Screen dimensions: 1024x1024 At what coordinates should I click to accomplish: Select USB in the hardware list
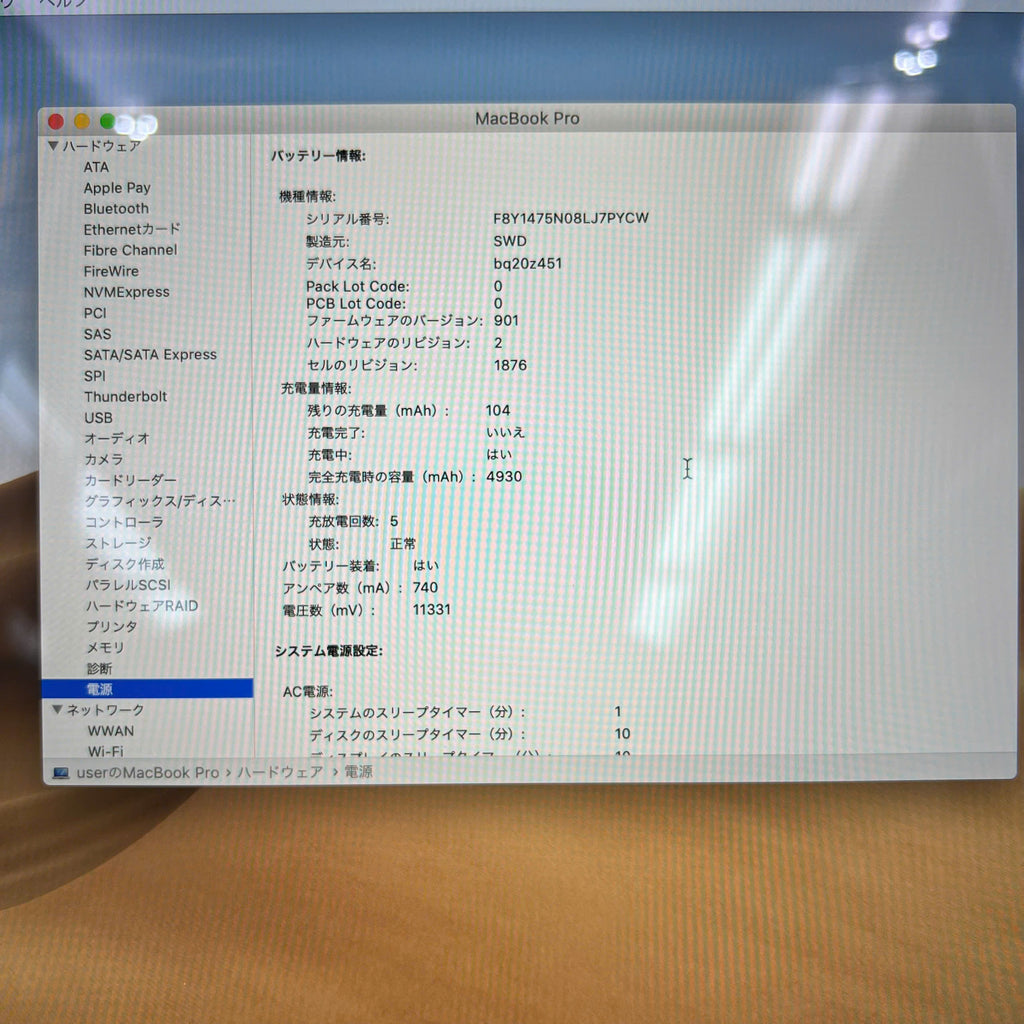click(x=99, y=417)
